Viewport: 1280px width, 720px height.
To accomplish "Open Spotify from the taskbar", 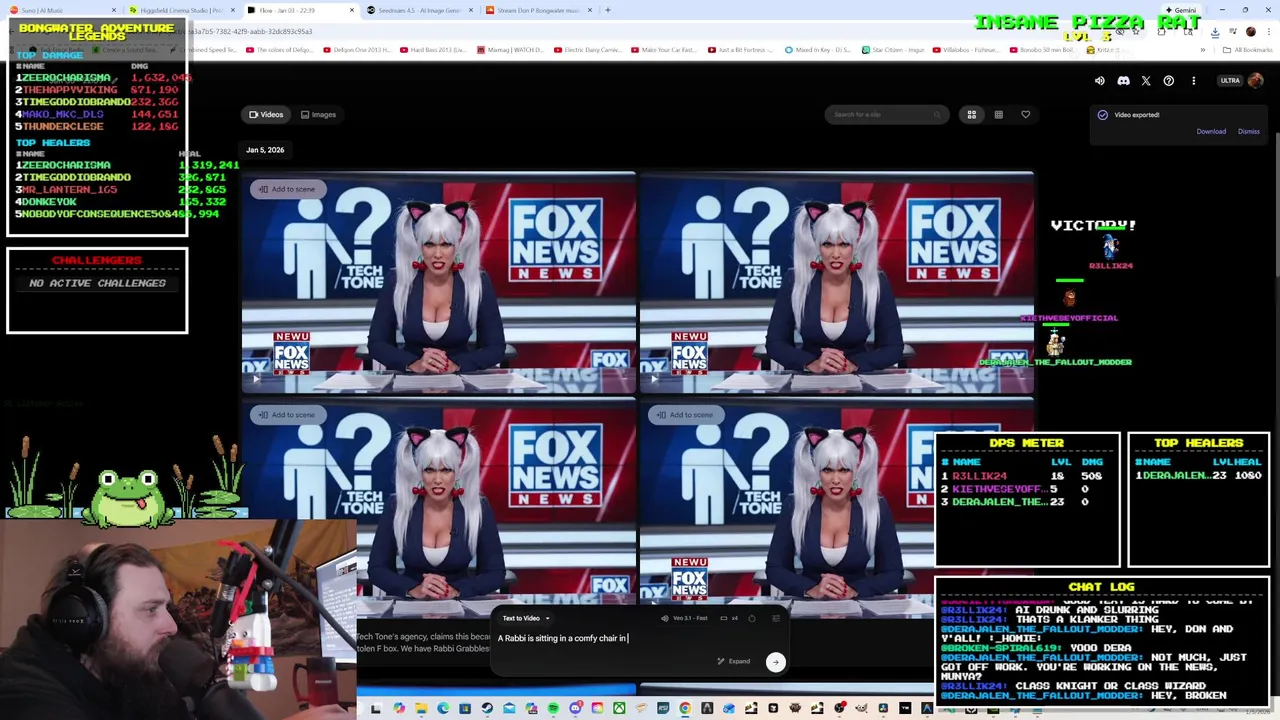I will click(553, 709).
